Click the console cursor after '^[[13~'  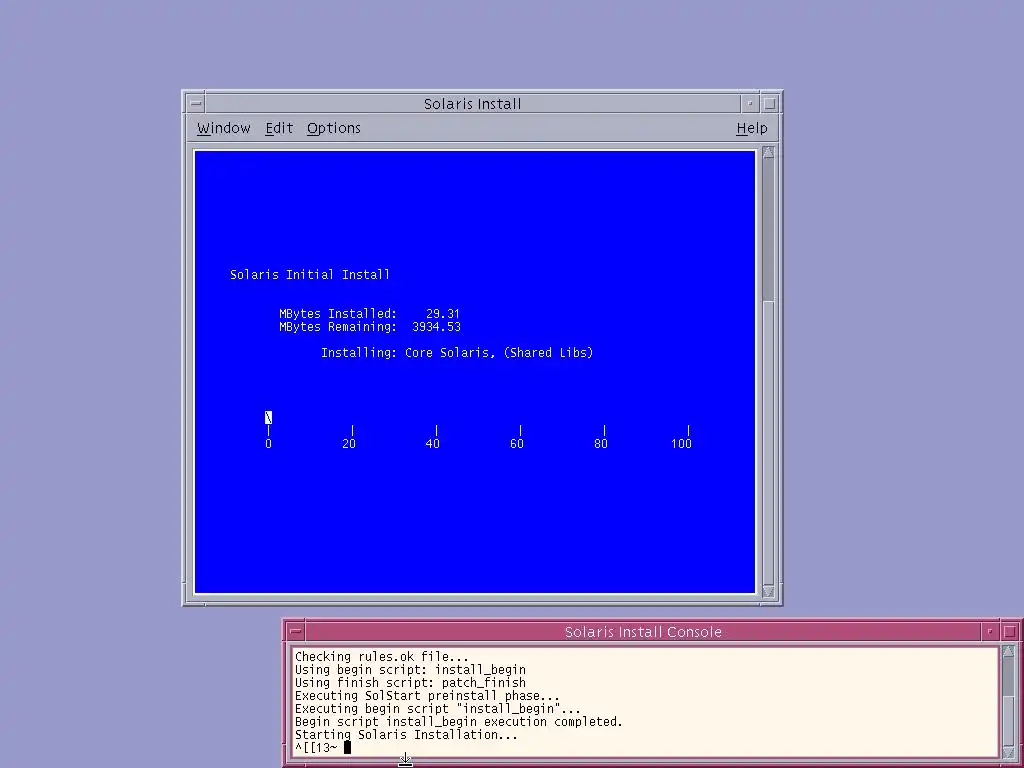click(347, 748)
